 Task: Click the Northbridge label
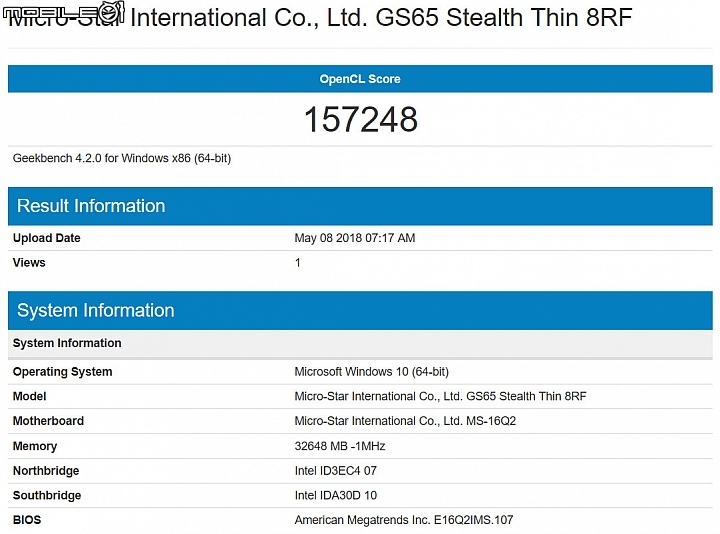click(46, 471)
